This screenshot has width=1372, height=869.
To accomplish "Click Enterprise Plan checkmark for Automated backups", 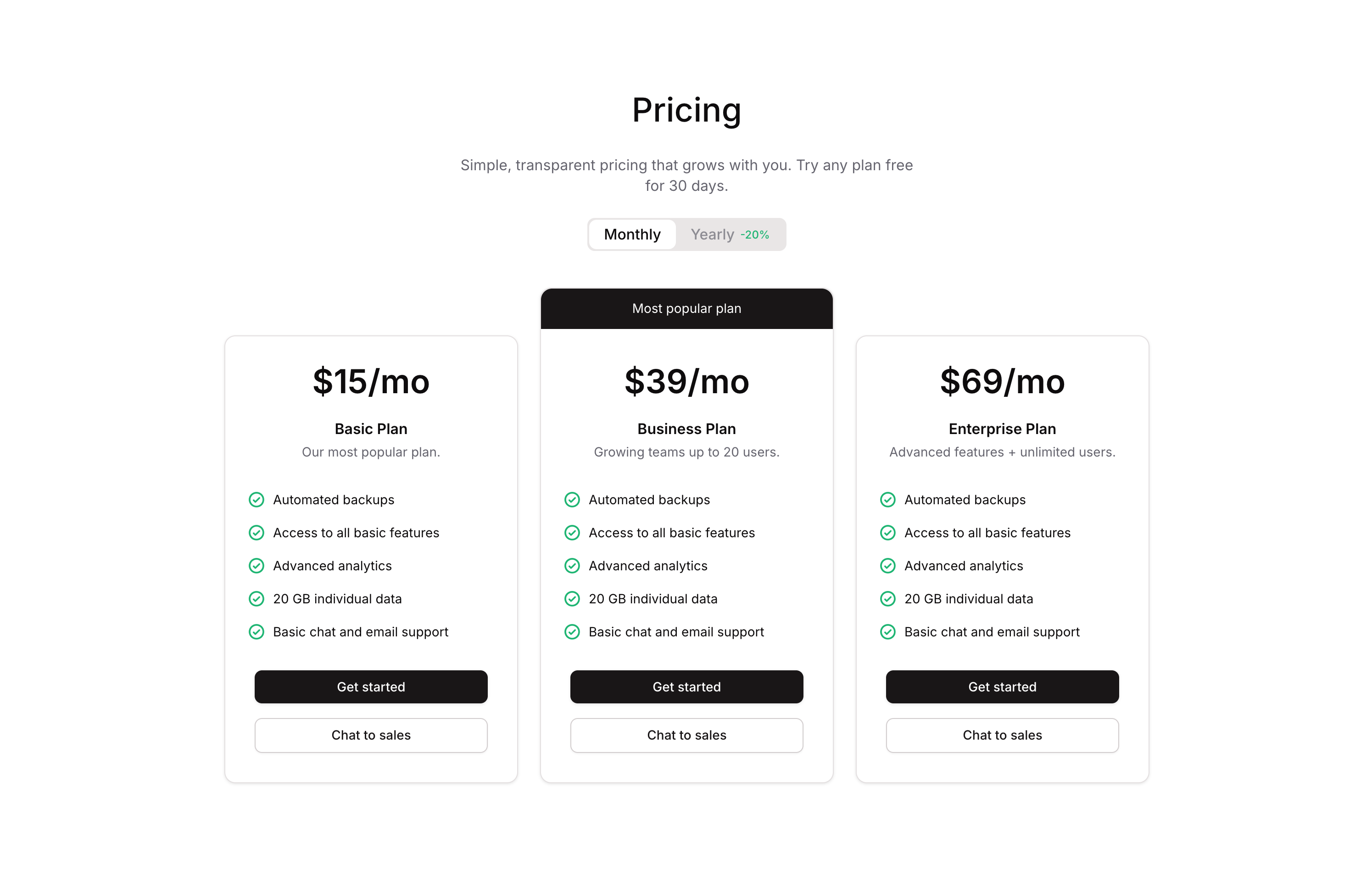I will (888, 500).
